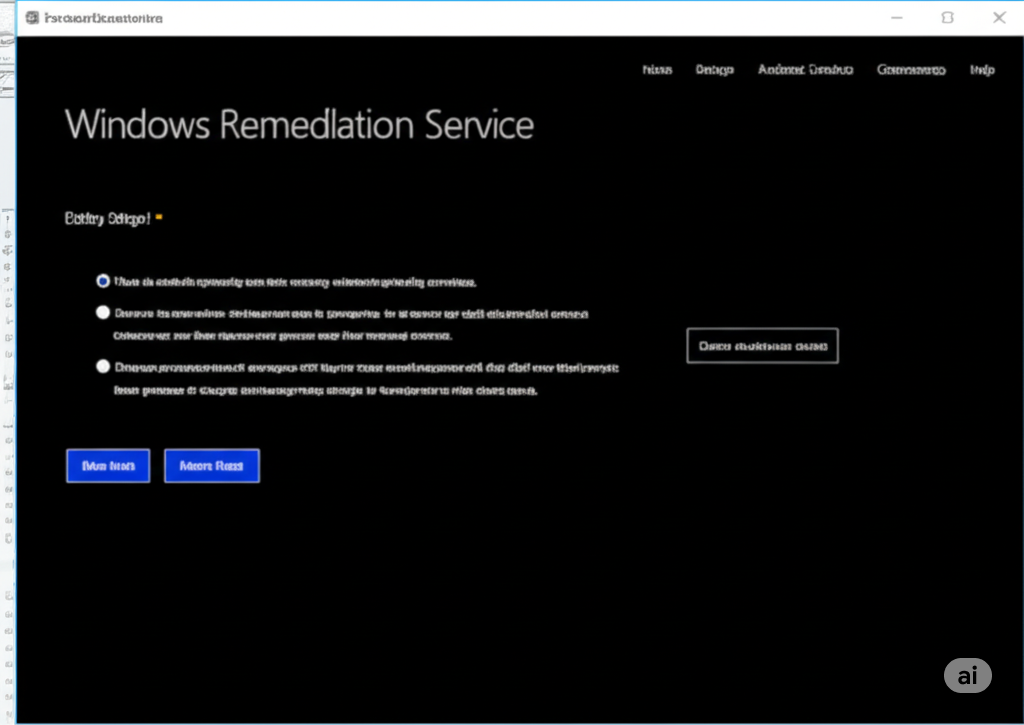Click the app icon in the title bar
The height and width of the screenshot is (725, 1024).
pos(32,18)
